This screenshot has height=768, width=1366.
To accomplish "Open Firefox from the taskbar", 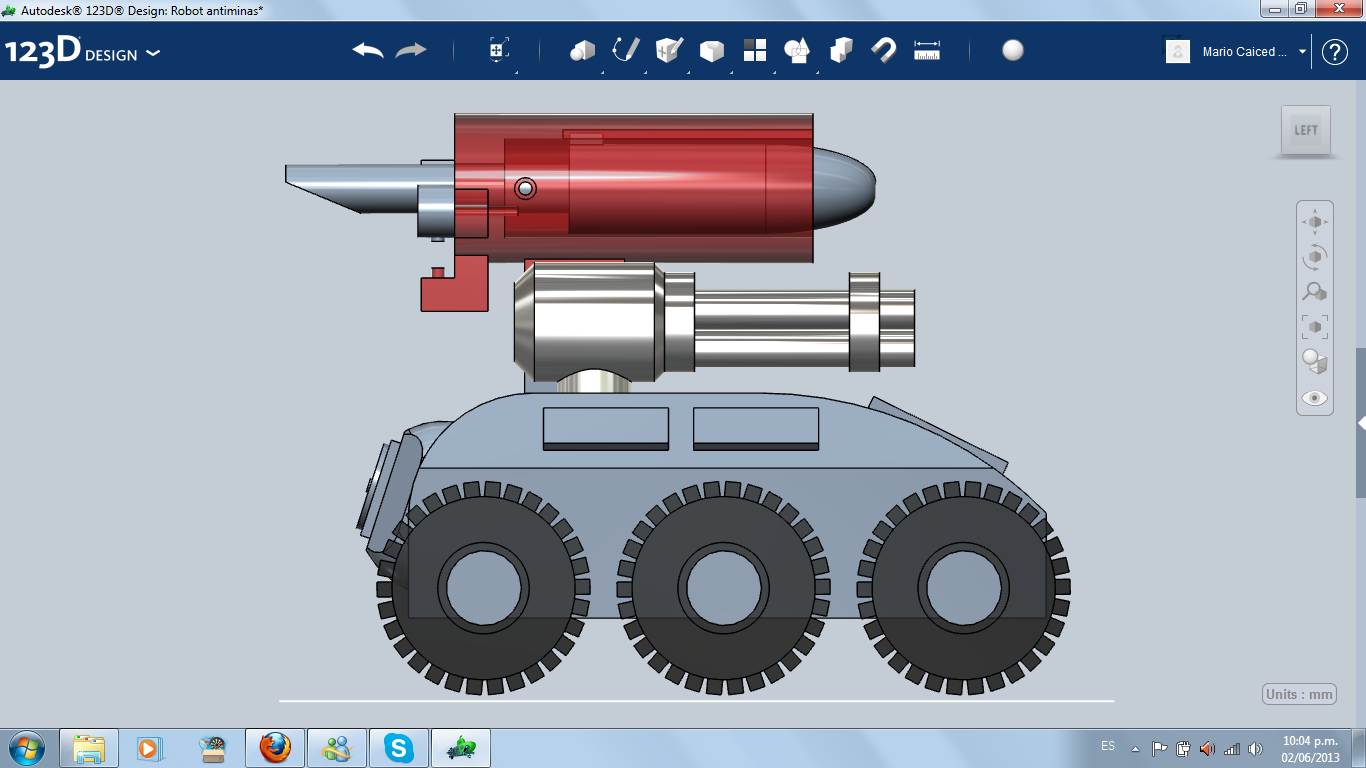I will tap(274, 747).
